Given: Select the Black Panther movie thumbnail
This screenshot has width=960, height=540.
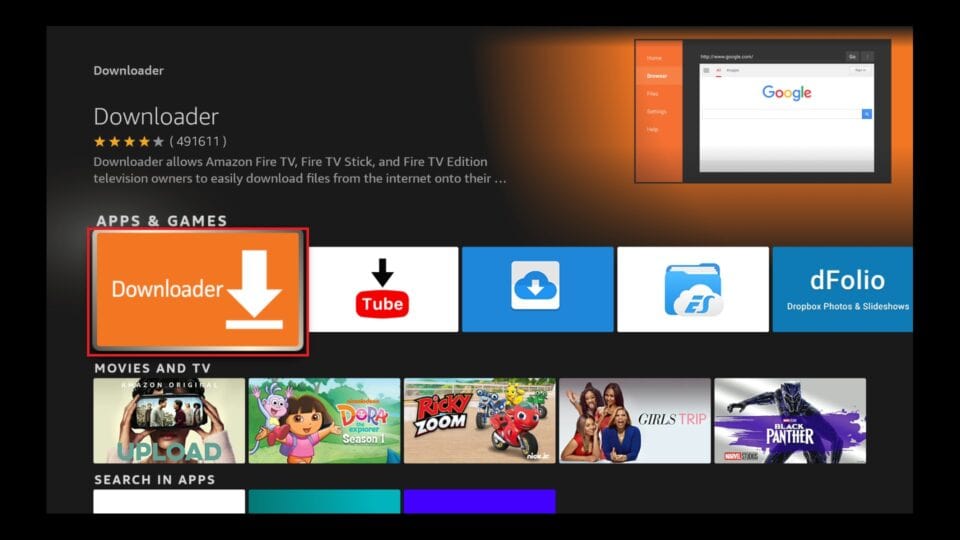Looking at the screenshot, I should 790,421.
